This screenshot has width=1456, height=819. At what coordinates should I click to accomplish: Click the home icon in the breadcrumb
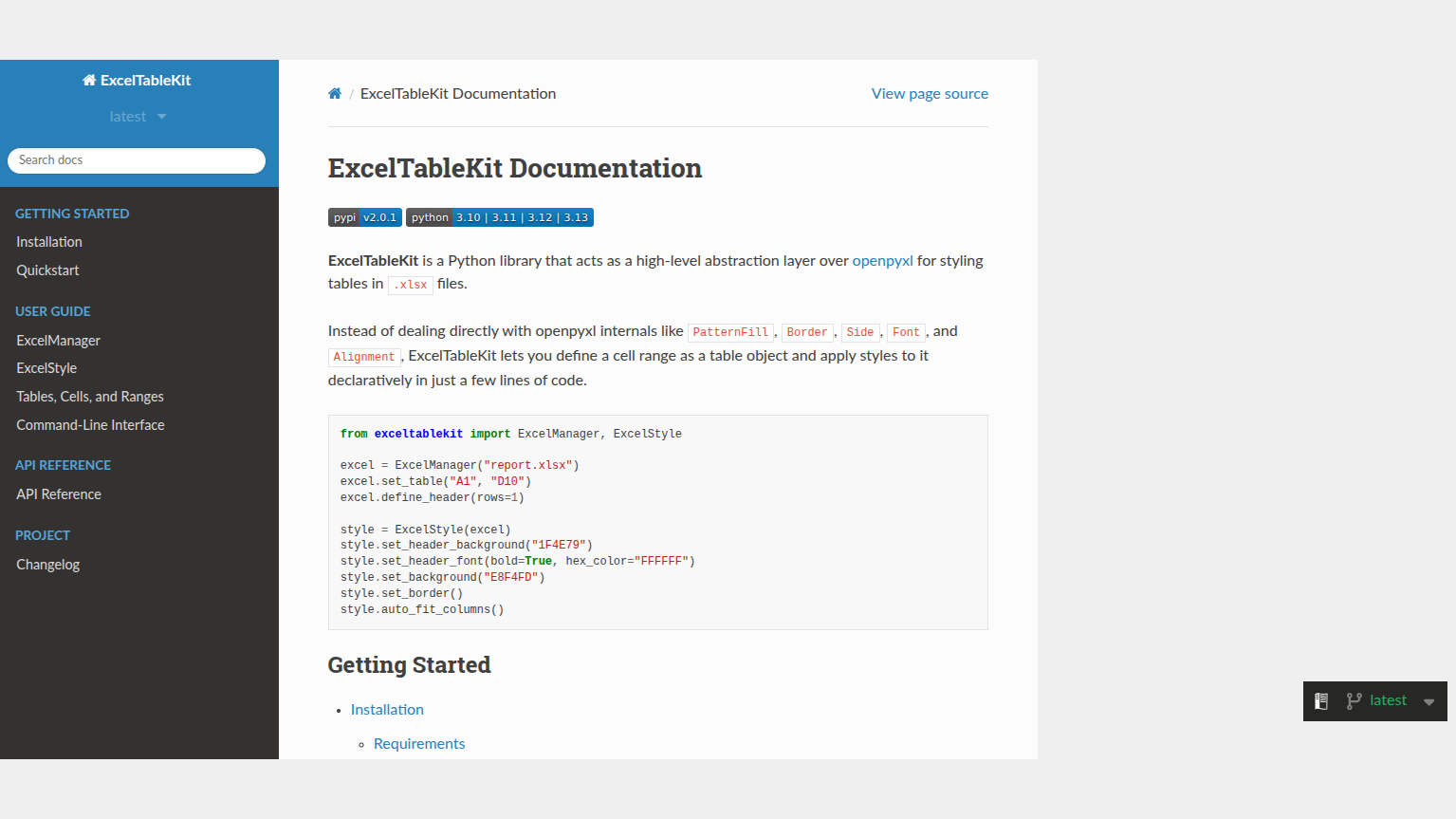coord(335,94)
